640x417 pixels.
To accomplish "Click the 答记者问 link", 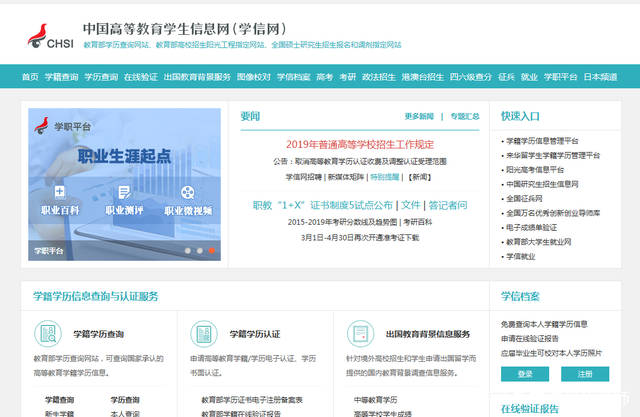I will pos(448,205).
